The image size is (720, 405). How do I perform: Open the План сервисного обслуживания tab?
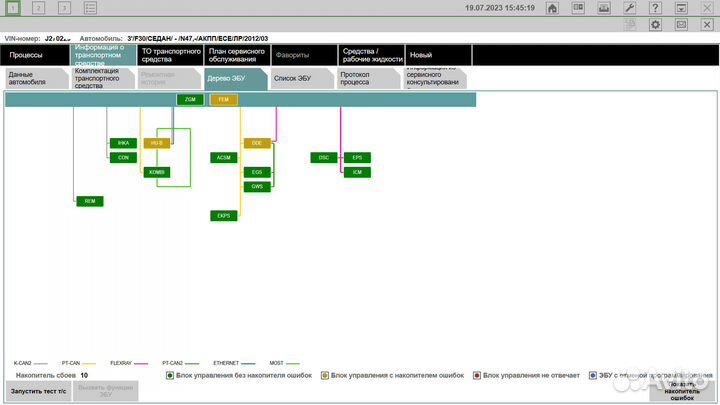pos(236,54)
